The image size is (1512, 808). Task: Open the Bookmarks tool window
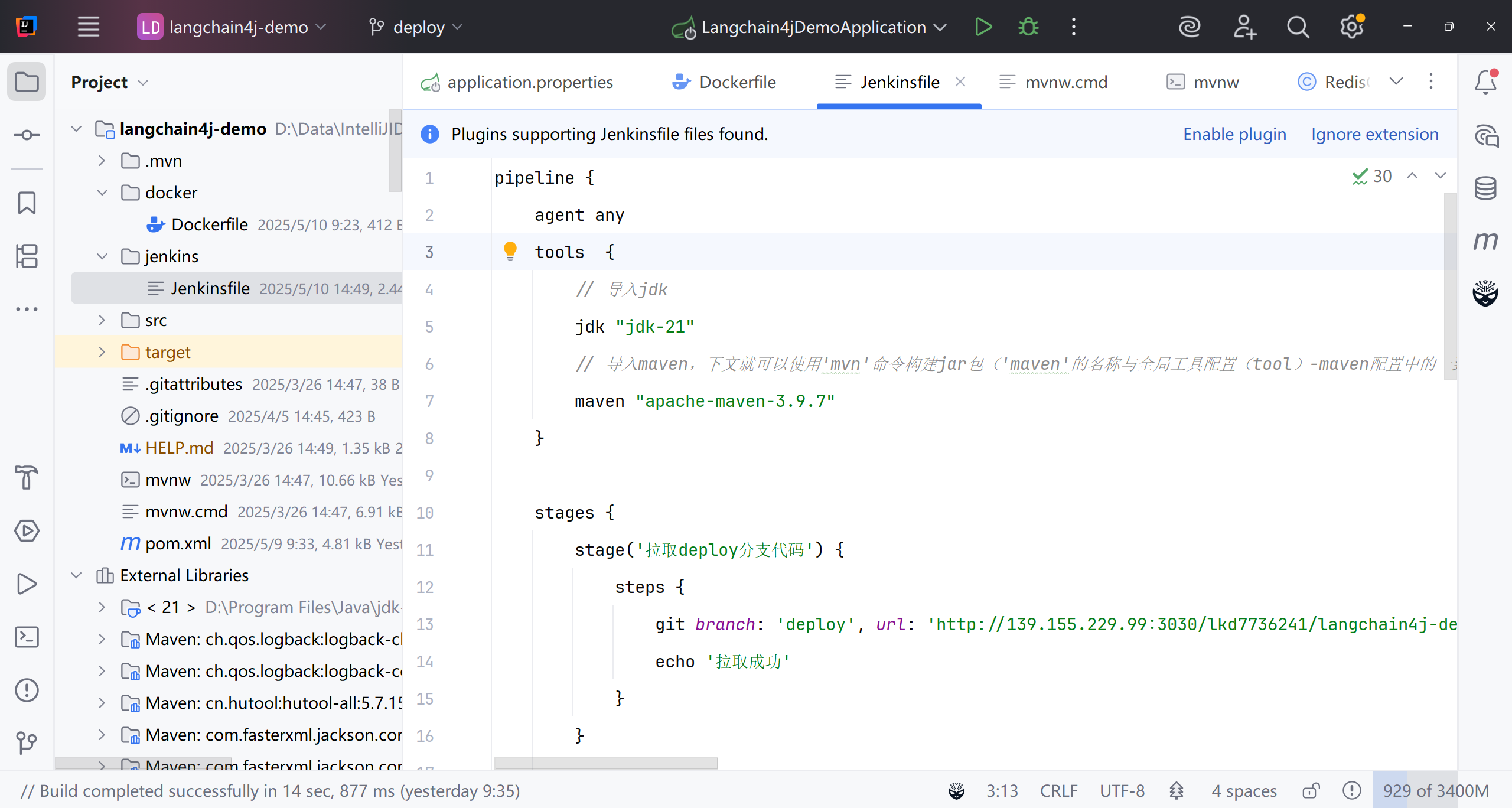click(x=27, y=203)
